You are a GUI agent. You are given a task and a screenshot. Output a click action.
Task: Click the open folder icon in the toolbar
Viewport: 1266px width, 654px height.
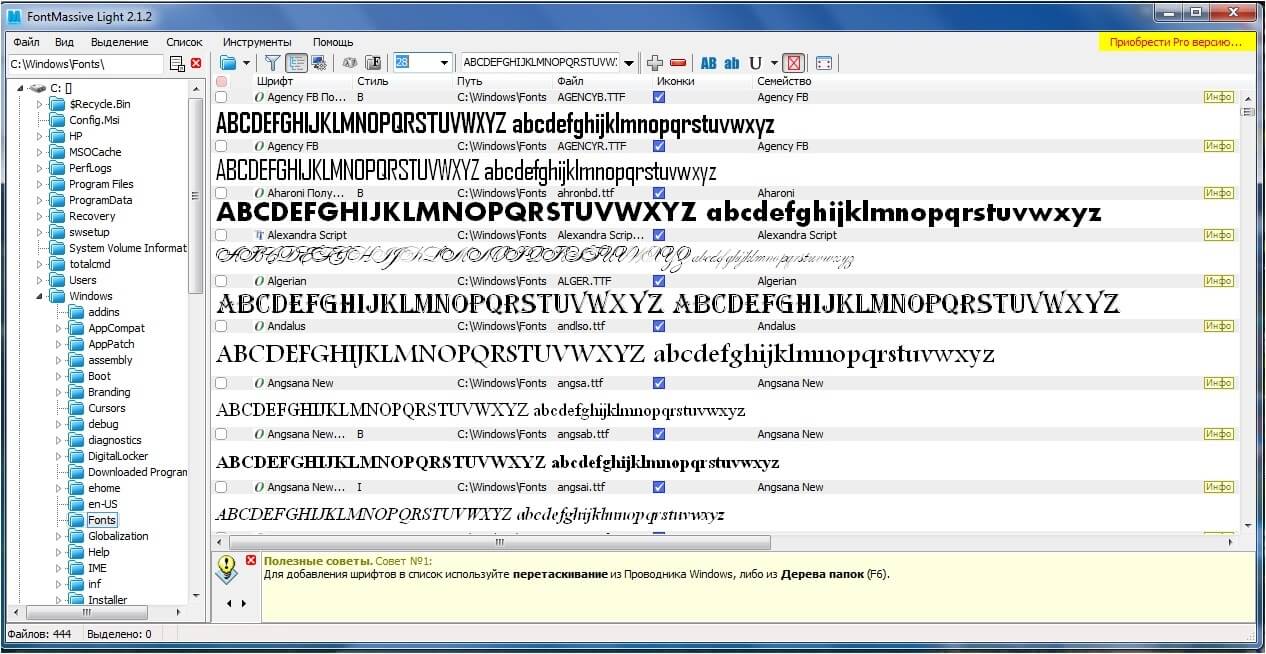228,63
